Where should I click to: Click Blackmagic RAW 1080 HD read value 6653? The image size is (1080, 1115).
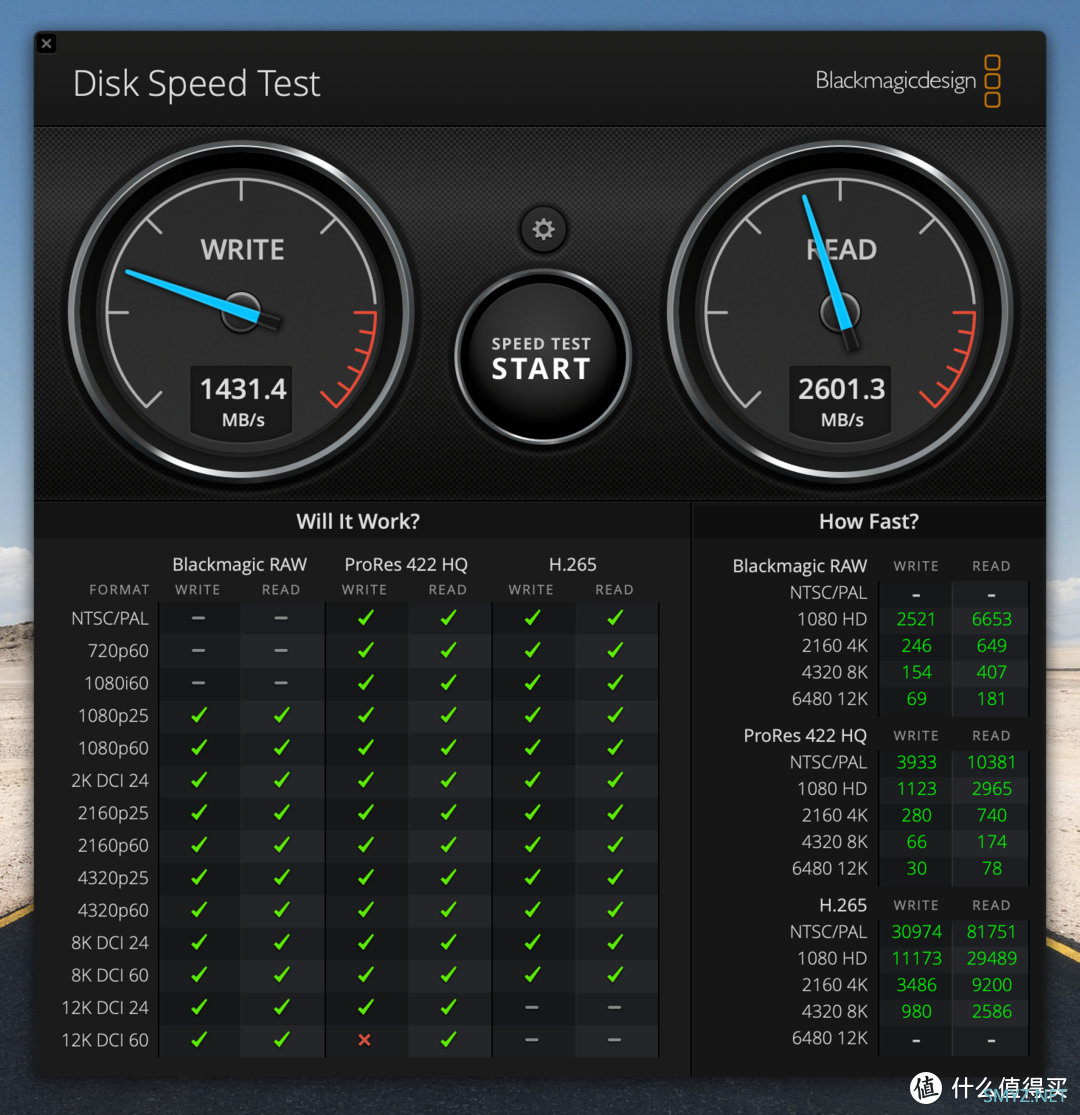991,619
